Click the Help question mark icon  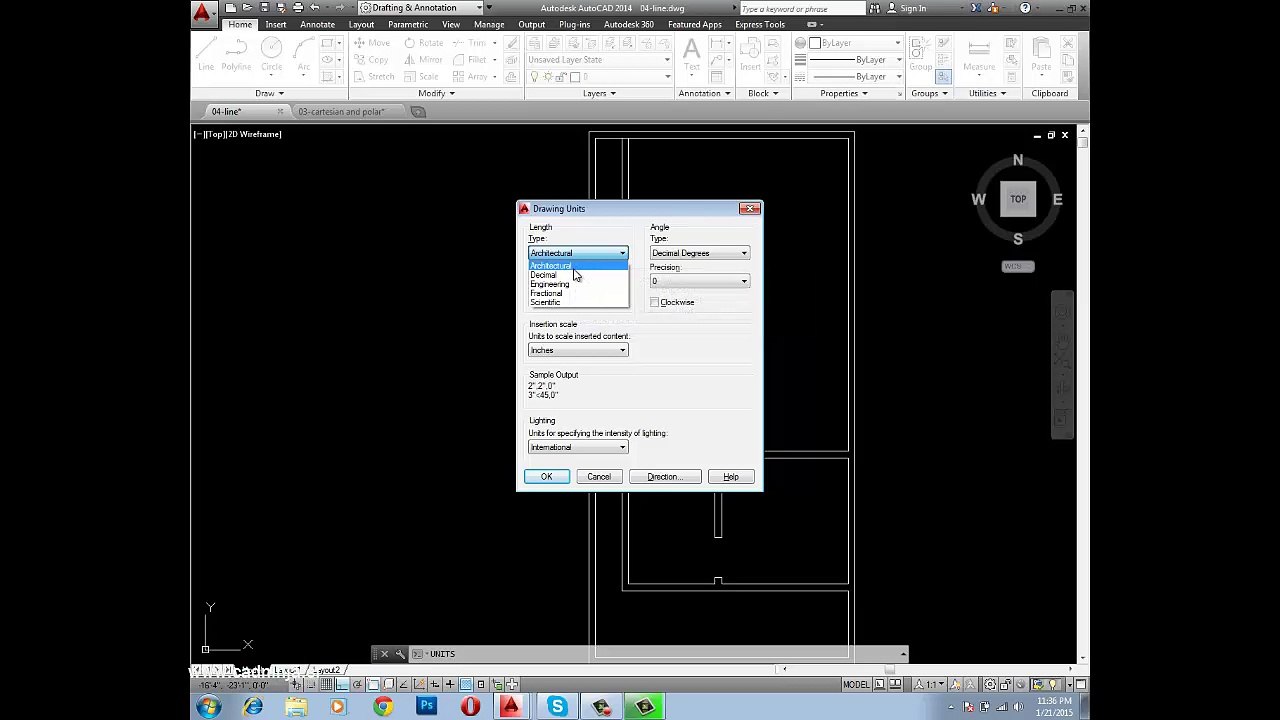point(1025,8)
